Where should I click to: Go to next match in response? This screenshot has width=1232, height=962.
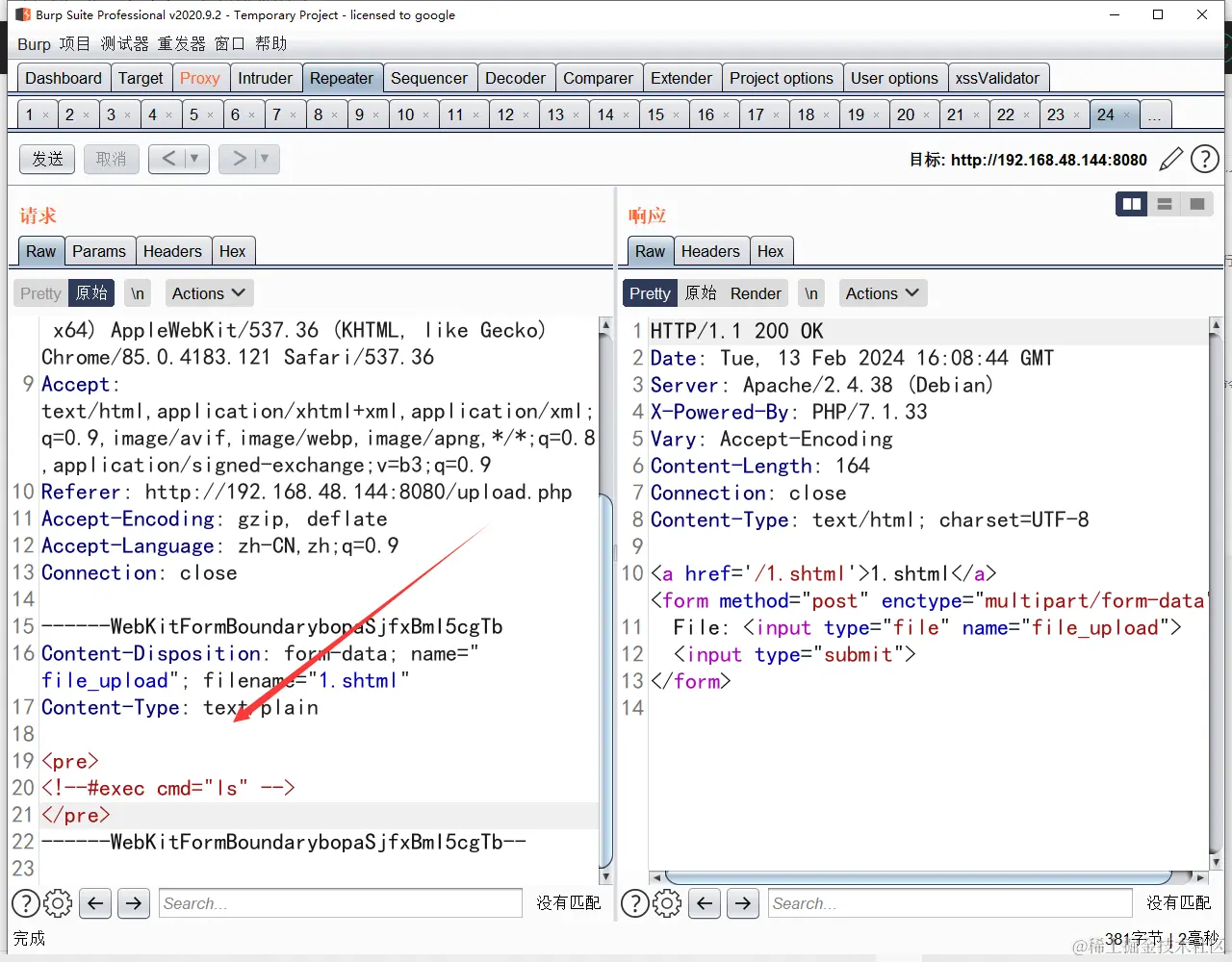(x=743, y=903)
